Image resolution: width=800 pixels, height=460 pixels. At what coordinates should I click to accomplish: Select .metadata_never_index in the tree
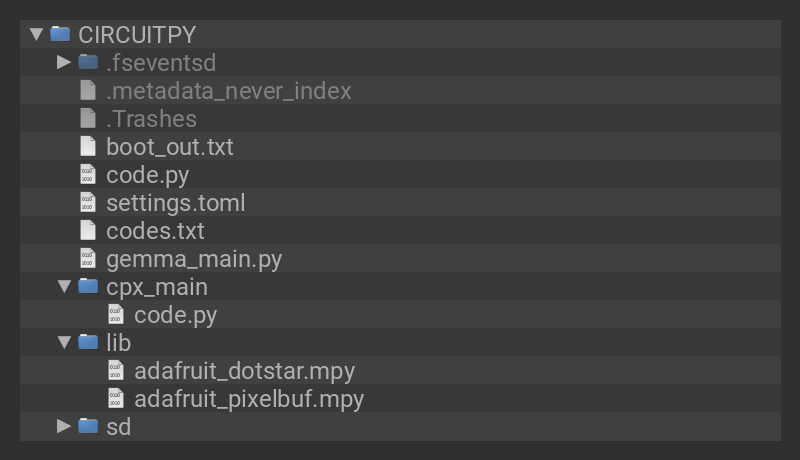click(228, 90)
